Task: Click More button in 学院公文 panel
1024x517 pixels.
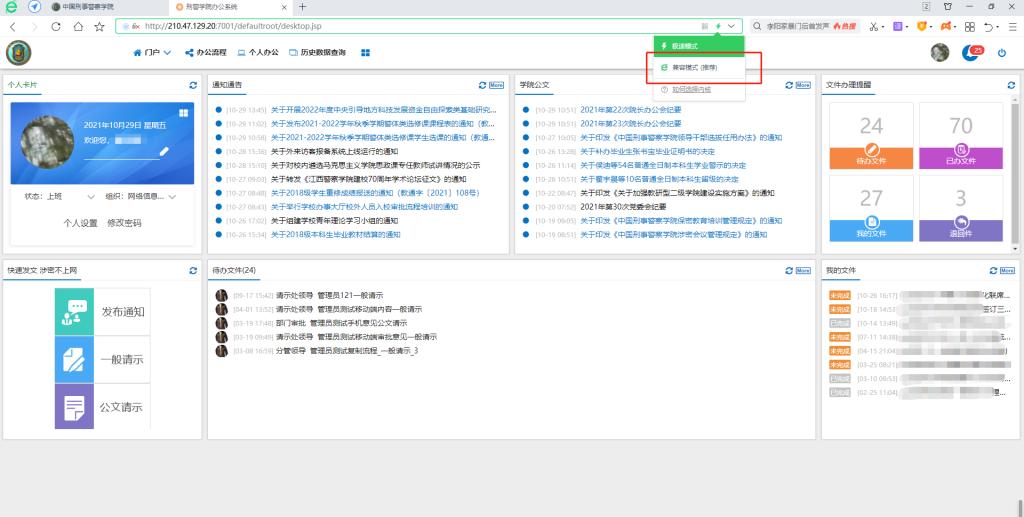Action: [802, 86]
